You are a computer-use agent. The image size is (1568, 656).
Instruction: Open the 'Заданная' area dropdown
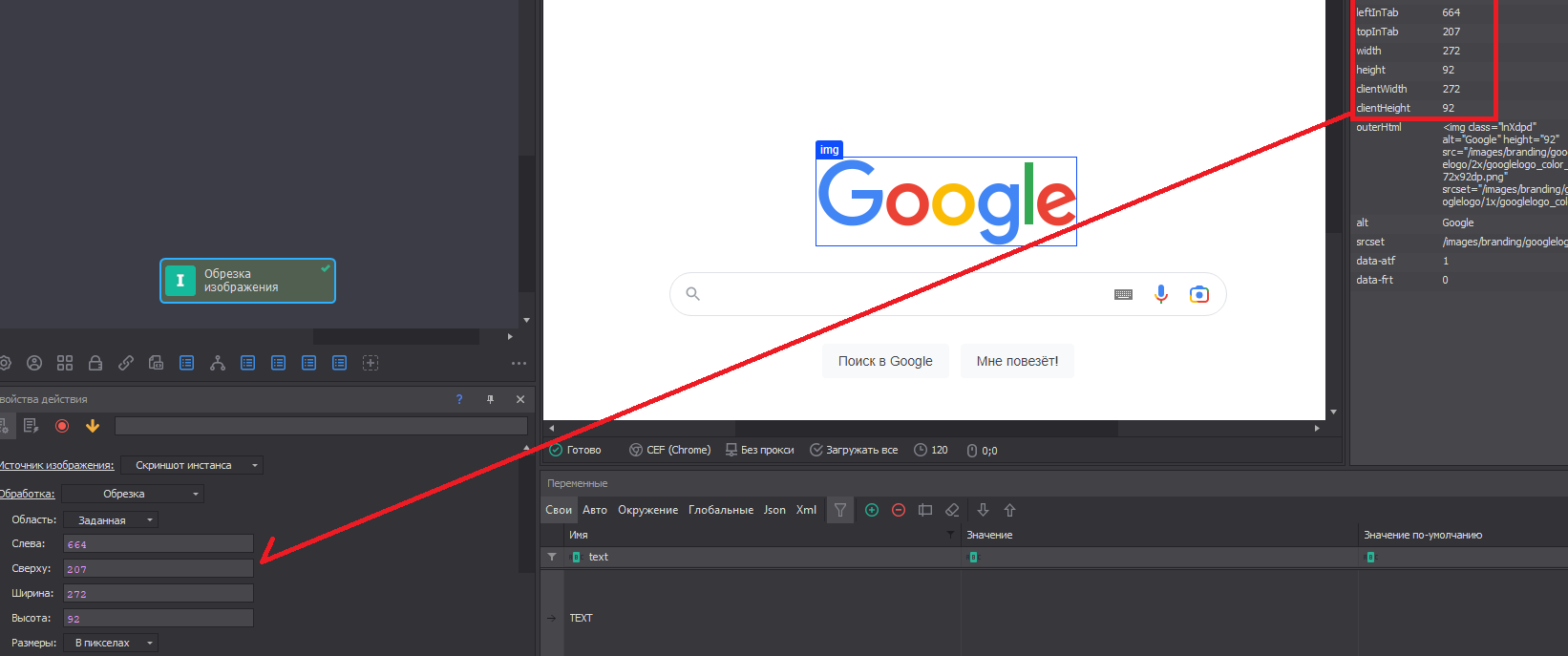point(111,520)
